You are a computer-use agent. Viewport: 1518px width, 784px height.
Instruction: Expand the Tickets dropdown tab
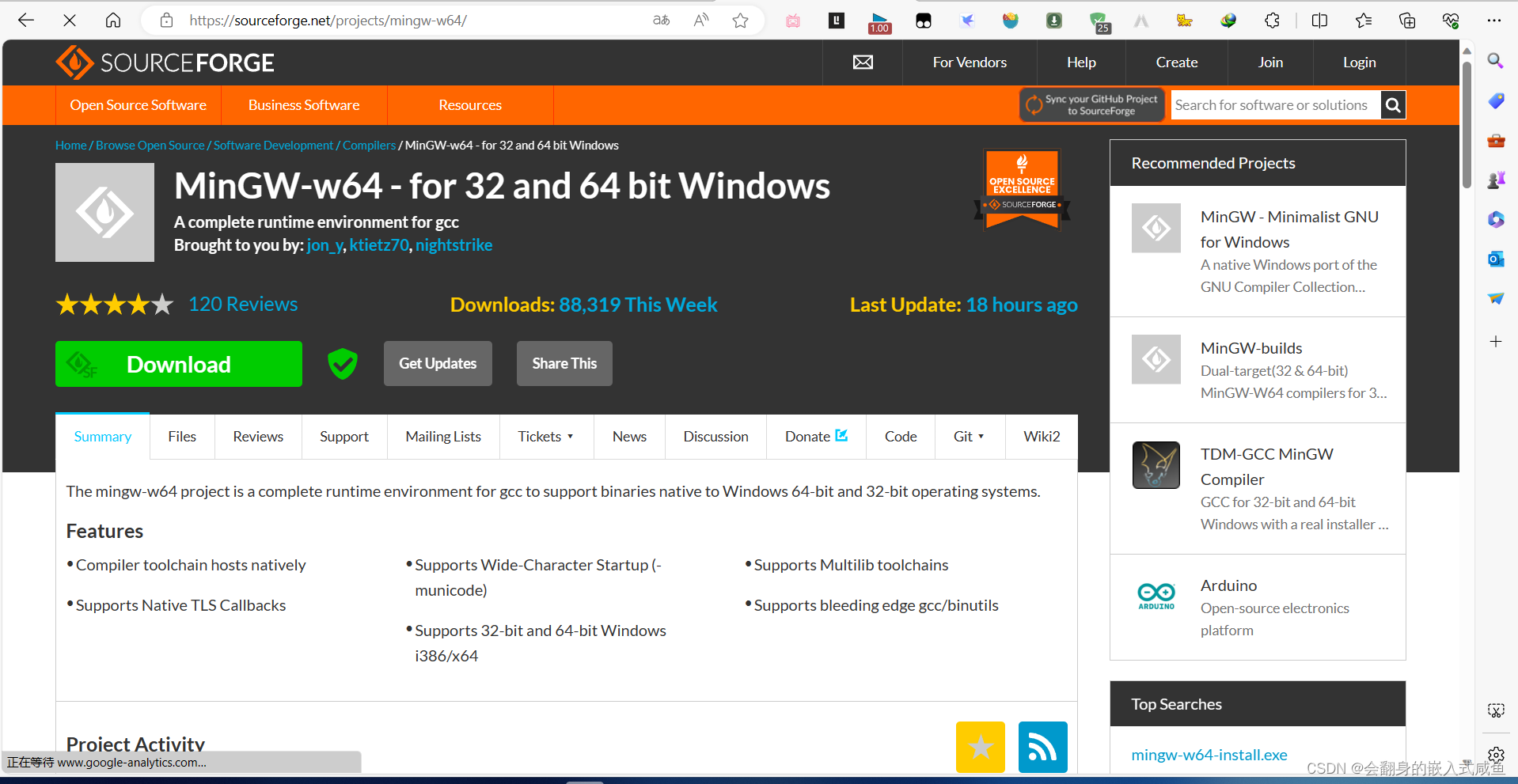546,437
